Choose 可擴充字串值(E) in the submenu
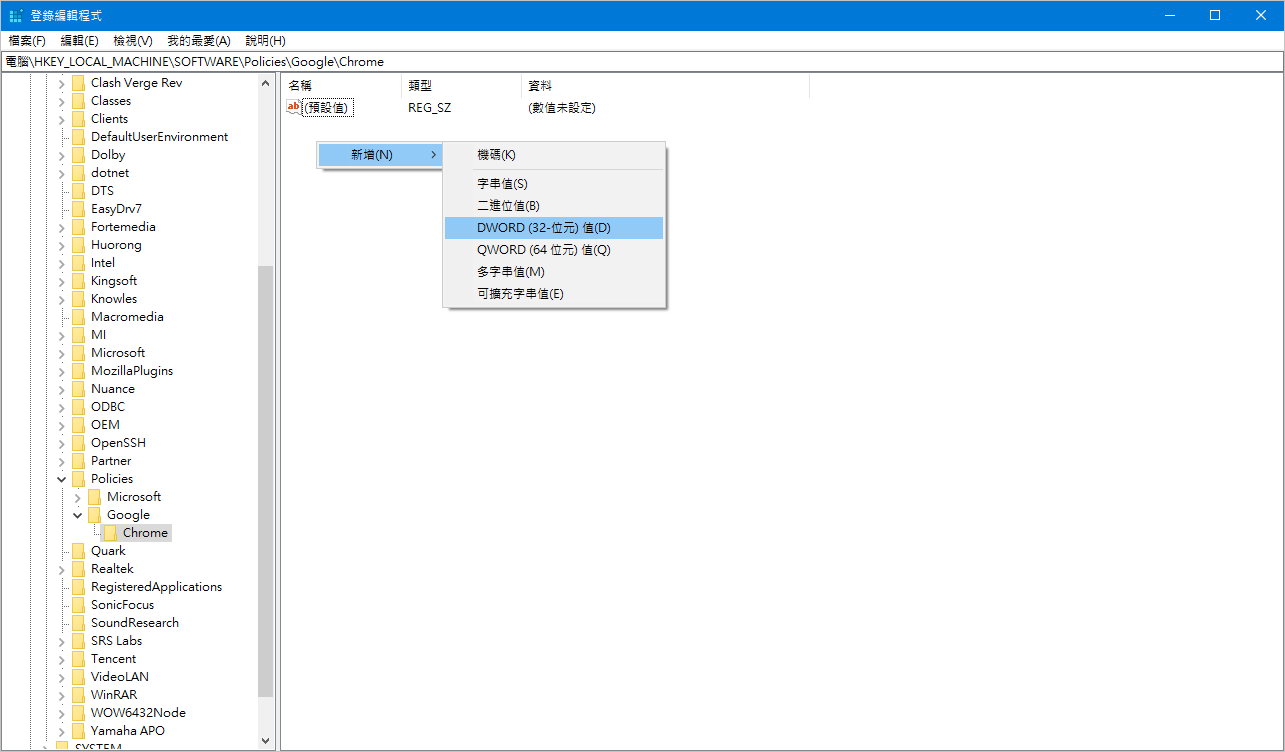 click(554, 294)
